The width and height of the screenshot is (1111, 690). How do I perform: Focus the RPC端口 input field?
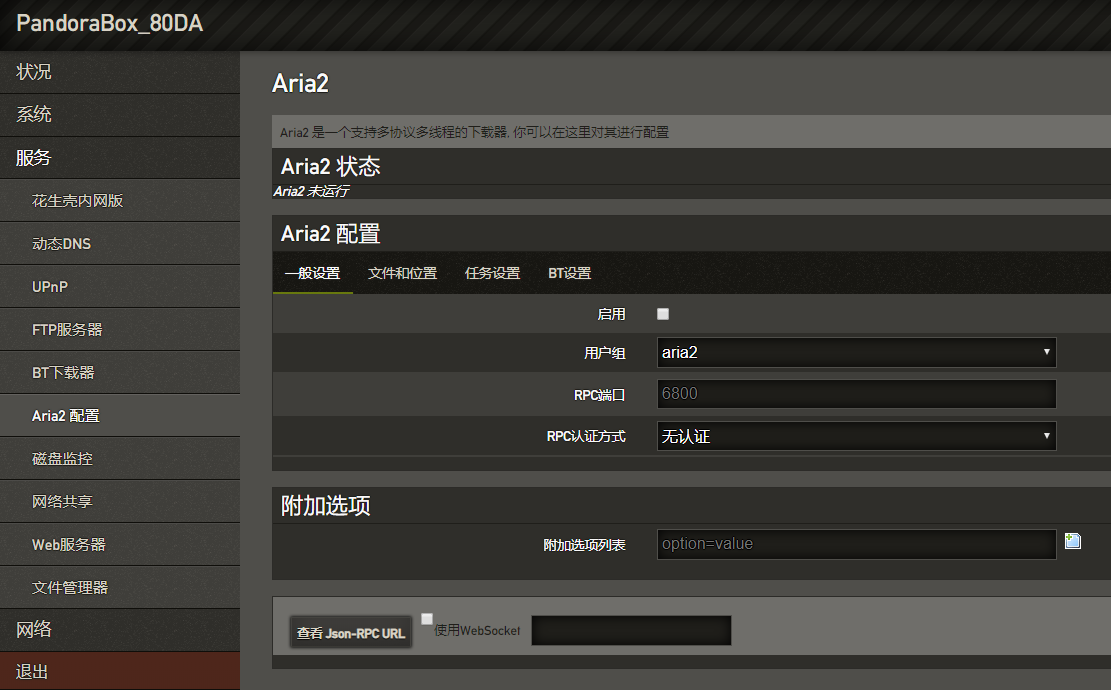(857, 394)
